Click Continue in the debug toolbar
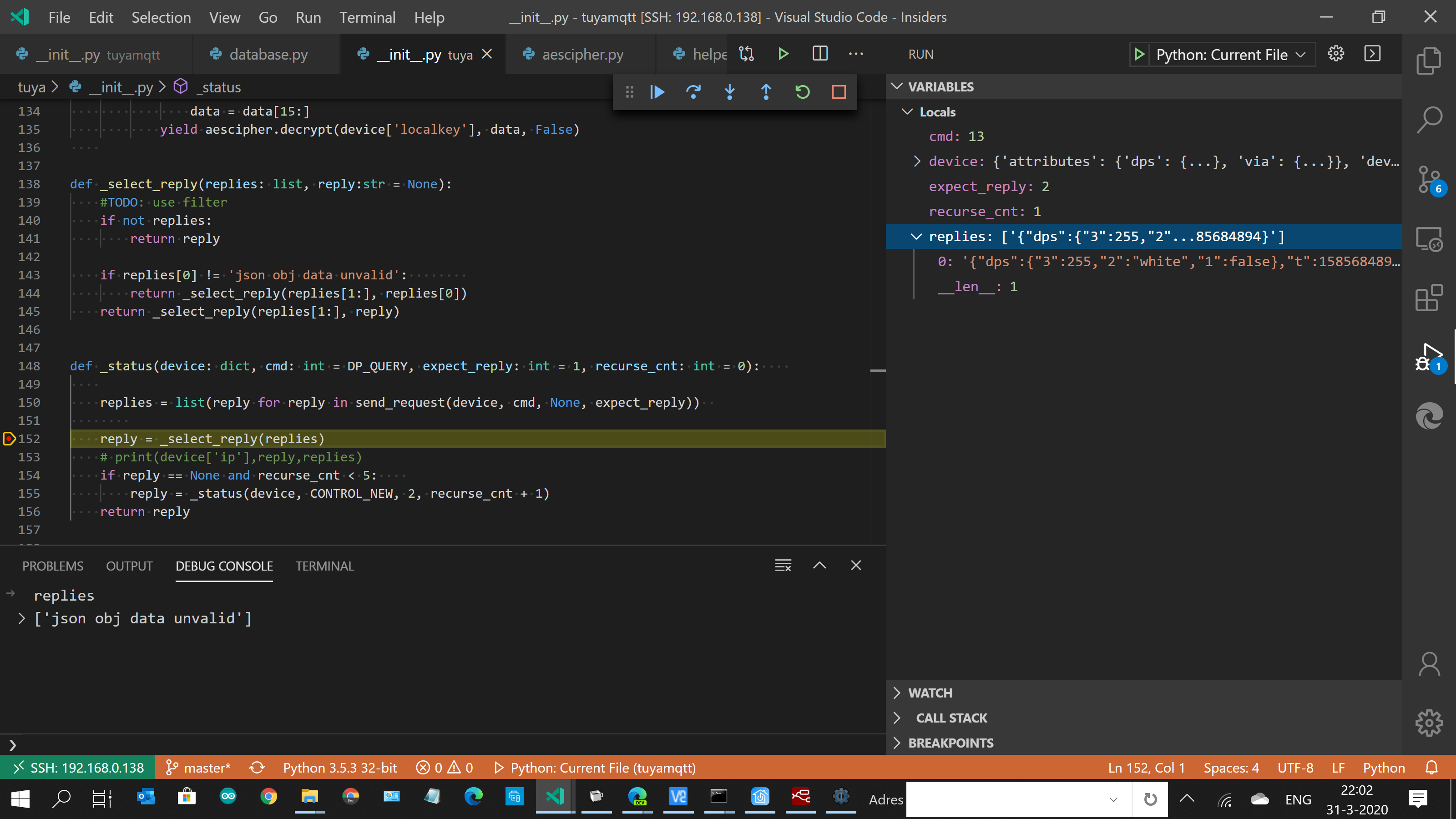Image resolution: width=1456 pixels, height=819 pixels. pyautogui.click(x=657, y=91)
